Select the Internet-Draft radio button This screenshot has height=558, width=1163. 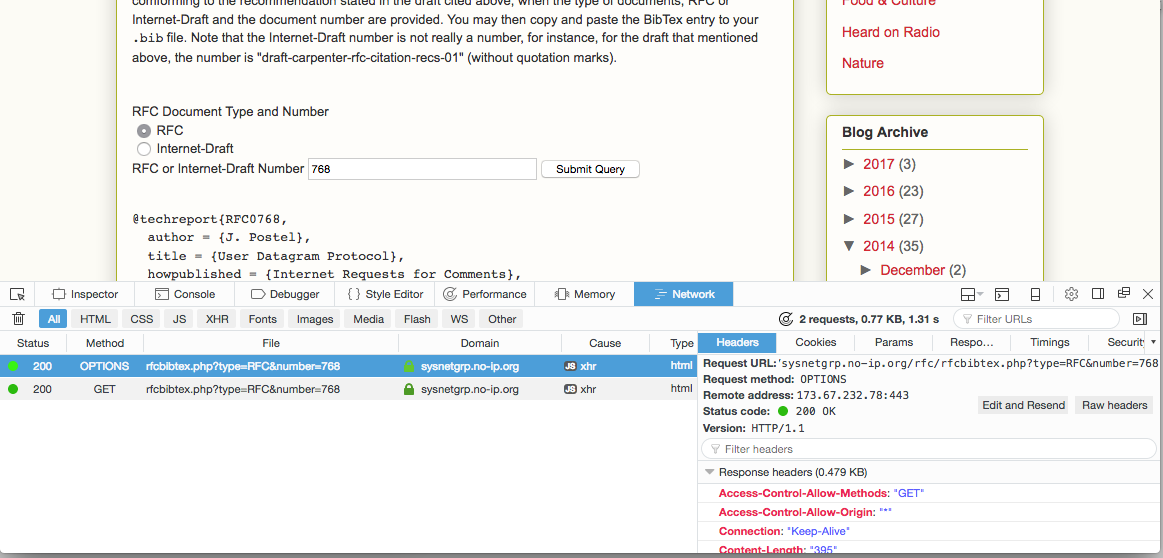[144, 149]
